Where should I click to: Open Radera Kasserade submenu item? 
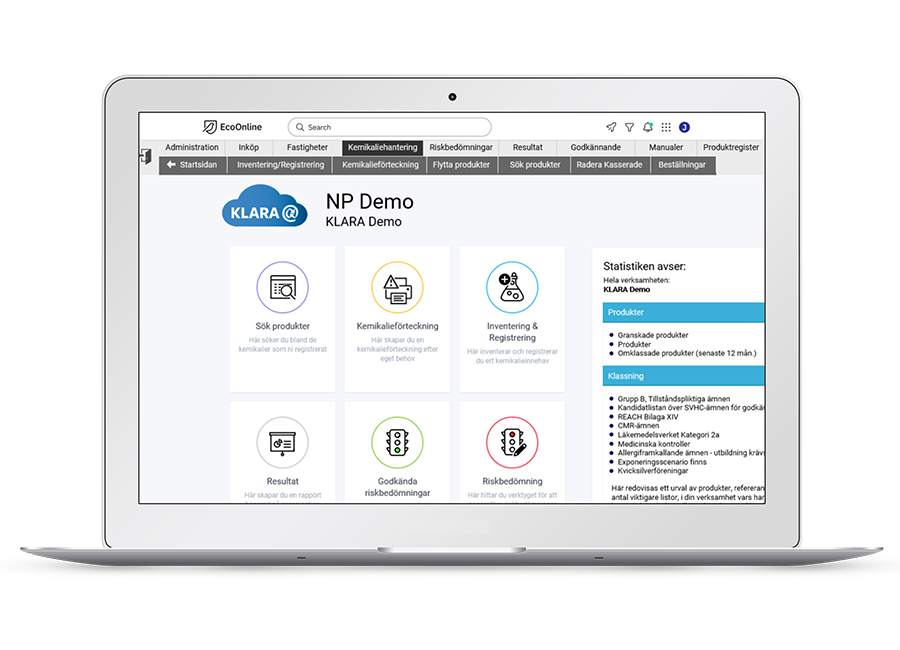click(609, 165)
